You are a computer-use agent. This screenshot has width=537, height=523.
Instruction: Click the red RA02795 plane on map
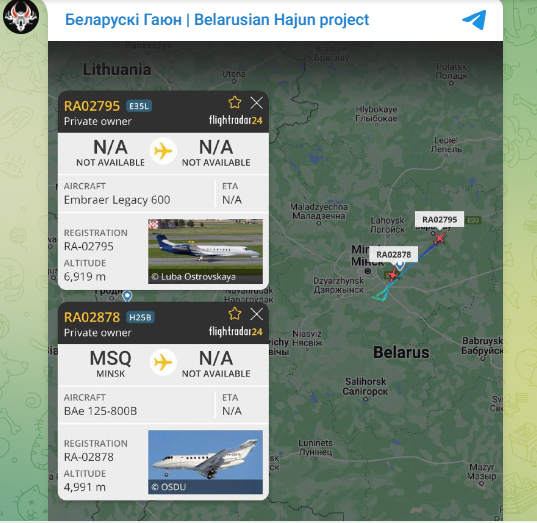[x=439, y=238]
